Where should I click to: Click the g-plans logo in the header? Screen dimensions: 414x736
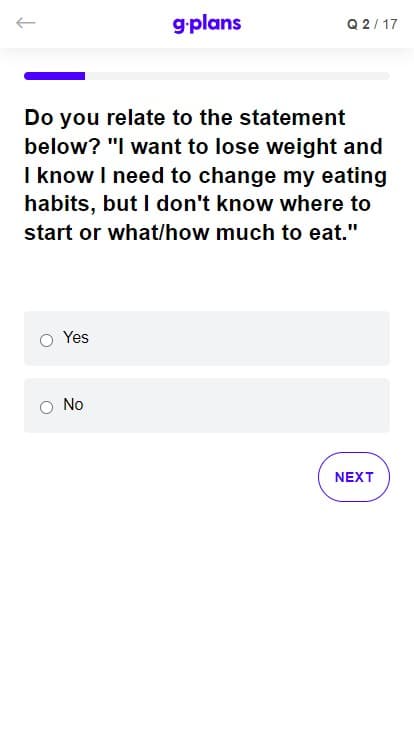[x=207, y=24]
